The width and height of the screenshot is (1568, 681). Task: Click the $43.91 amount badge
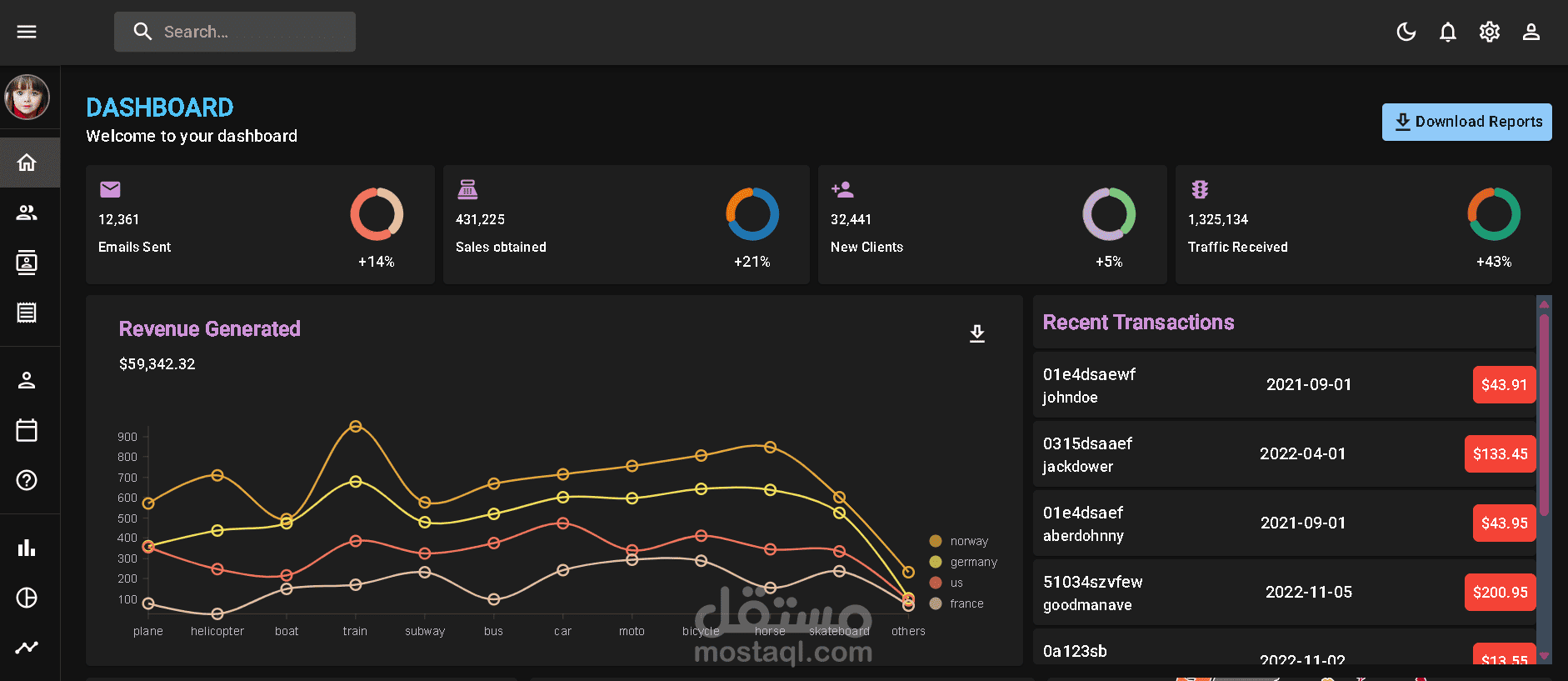pos(1504,385)
